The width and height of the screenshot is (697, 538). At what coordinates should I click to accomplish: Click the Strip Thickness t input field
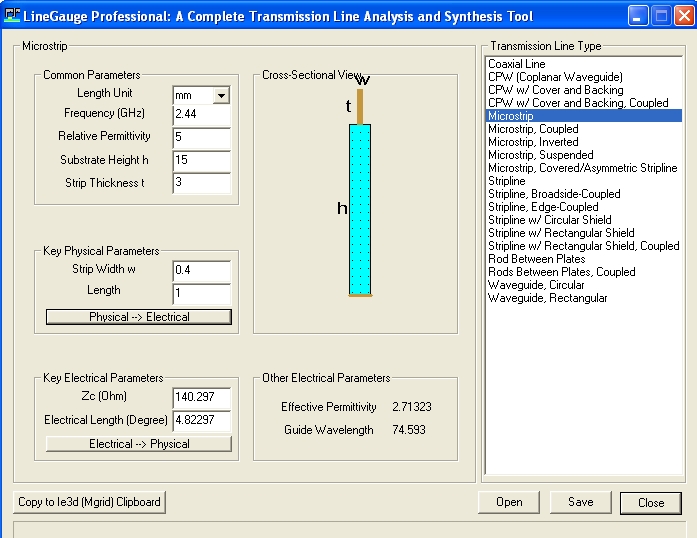(x=201, y=183)
